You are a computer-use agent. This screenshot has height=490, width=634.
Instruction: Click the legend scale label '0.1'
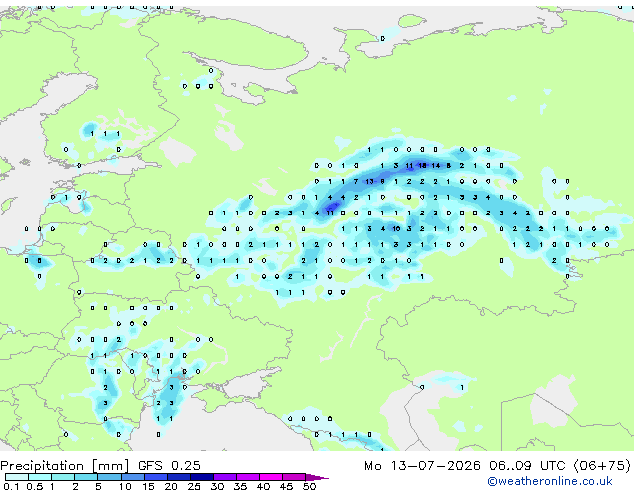pyautogui.click(x=11, y=486)
